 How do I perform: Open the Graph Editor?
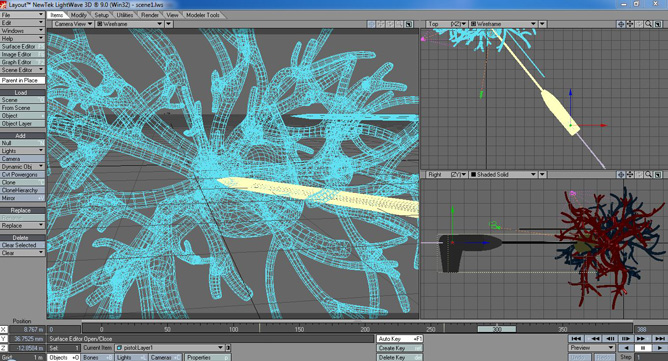[22, 62]
